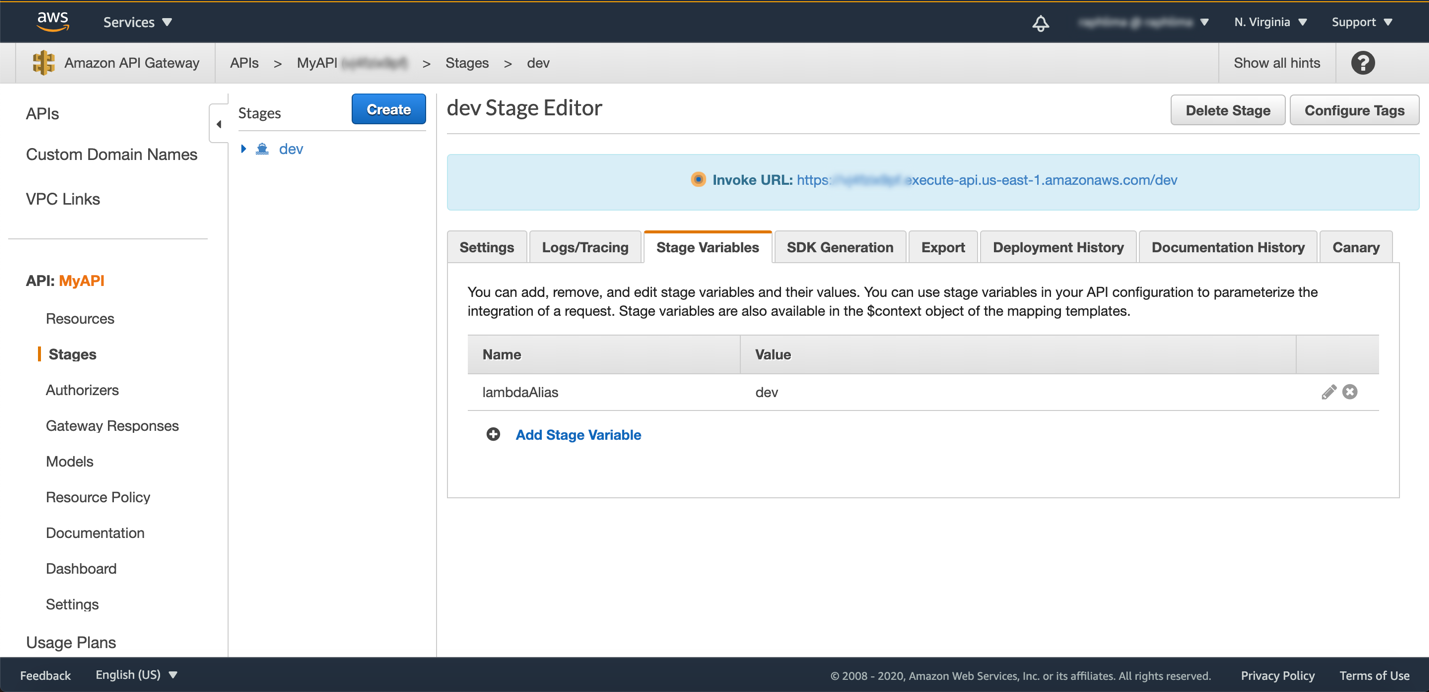This screenshot has width=1429, height=692.
Task: Expand the dev stage tree node
Action: coord(243,149)
